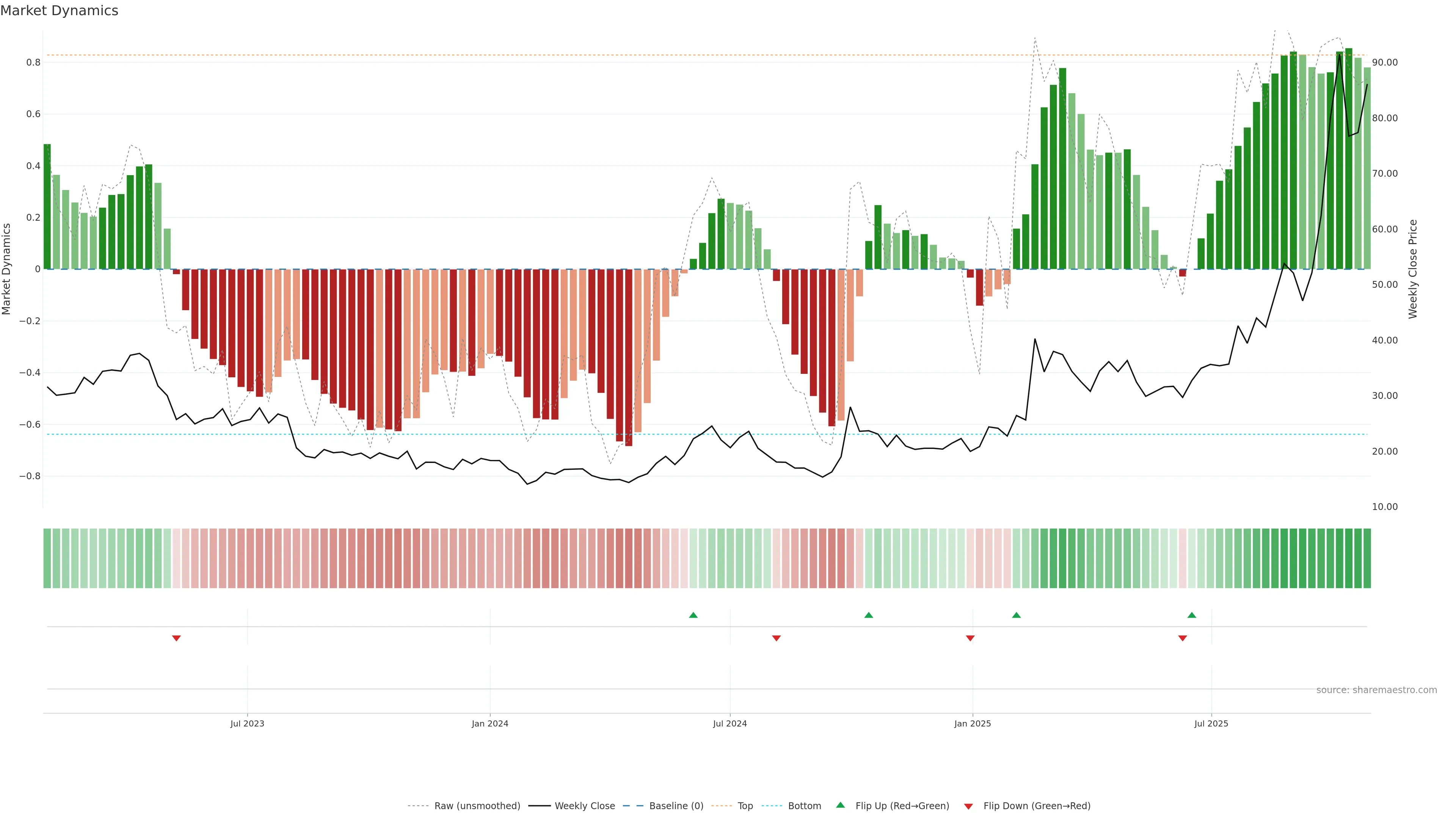Click the first red flip-down triangle marker
This screenshot has height=819, width=1456.
pyautogui.click(x=176, y=638)
